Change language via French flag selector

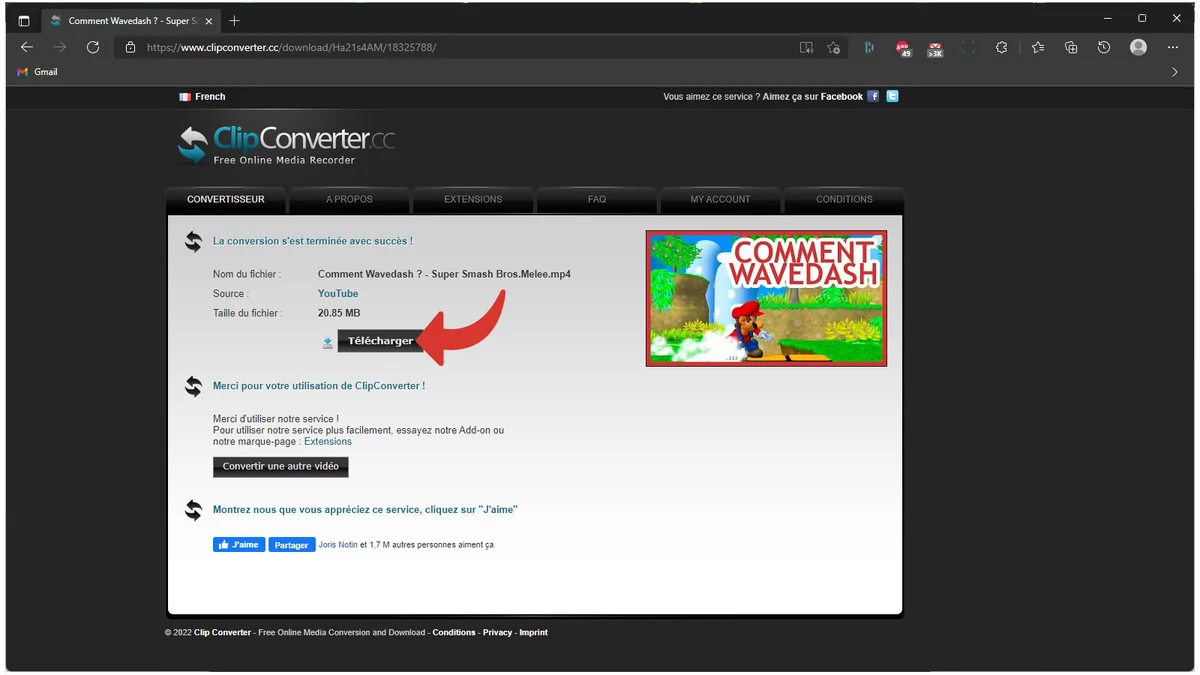pyautogui.click(x=202, y=97)
